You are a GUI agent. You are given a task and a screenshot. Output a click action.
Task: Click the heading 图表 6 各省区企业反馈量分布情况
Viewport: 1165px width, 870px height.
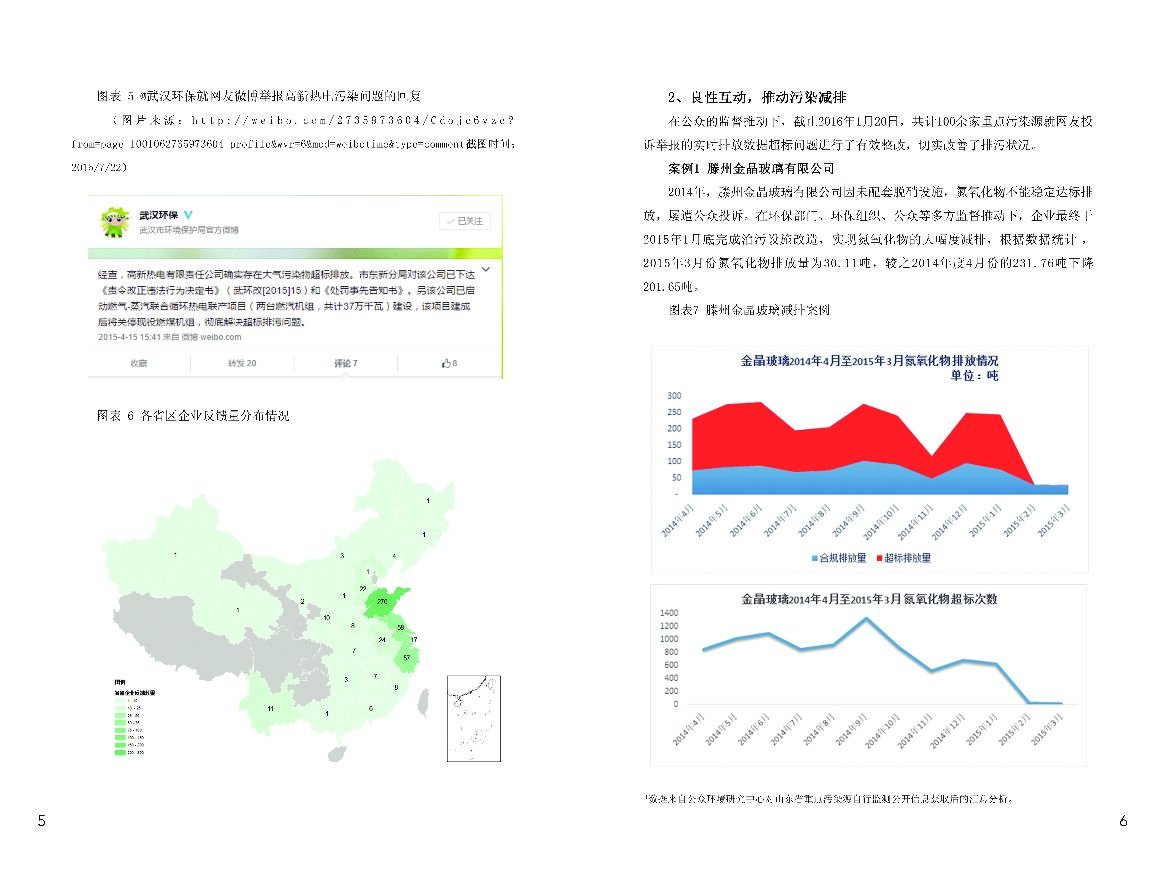[x=193, y=416]
